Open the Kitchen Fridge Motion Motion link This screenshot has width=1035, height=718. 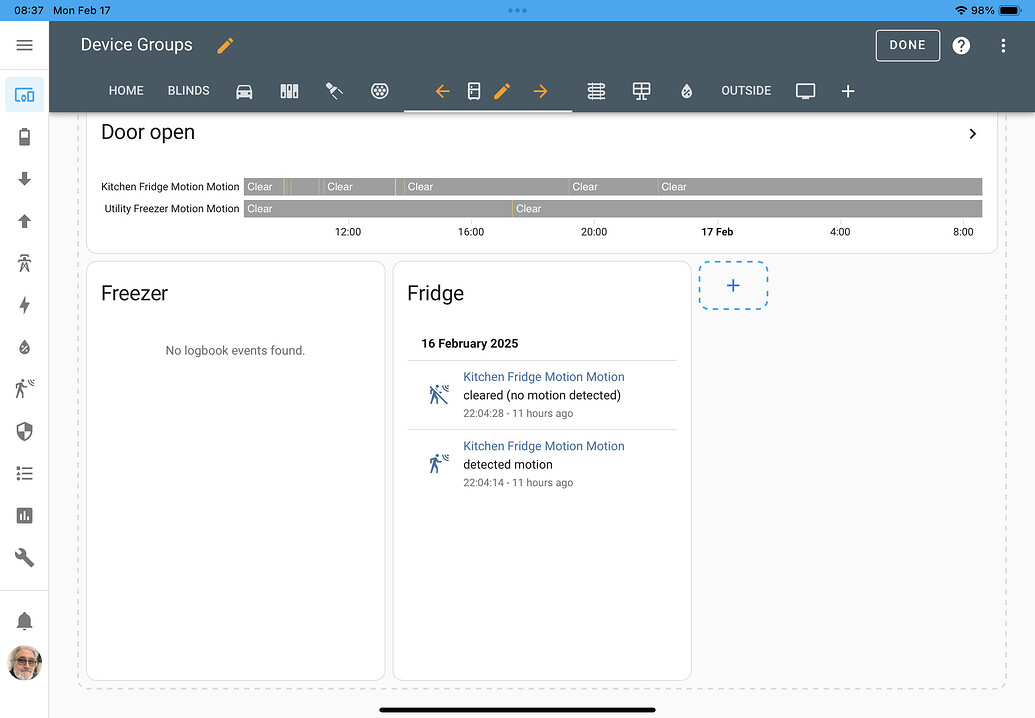[543, 377]
